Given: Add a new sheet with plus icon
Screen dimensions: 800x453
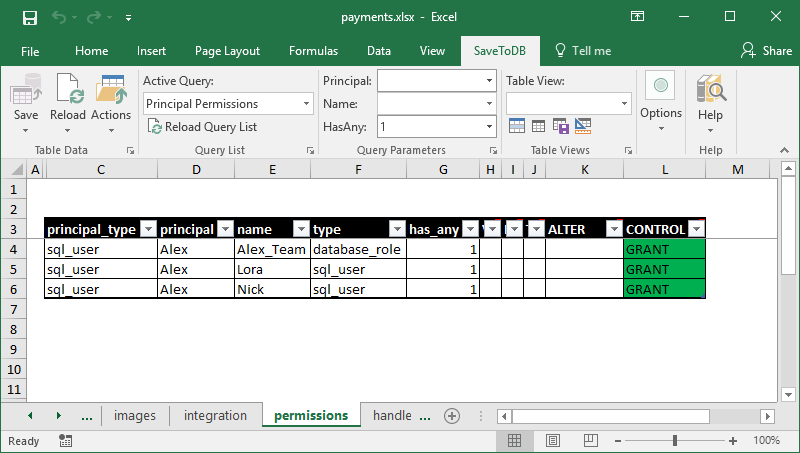Looking at the screenshot, I should [x=452, y=416].
